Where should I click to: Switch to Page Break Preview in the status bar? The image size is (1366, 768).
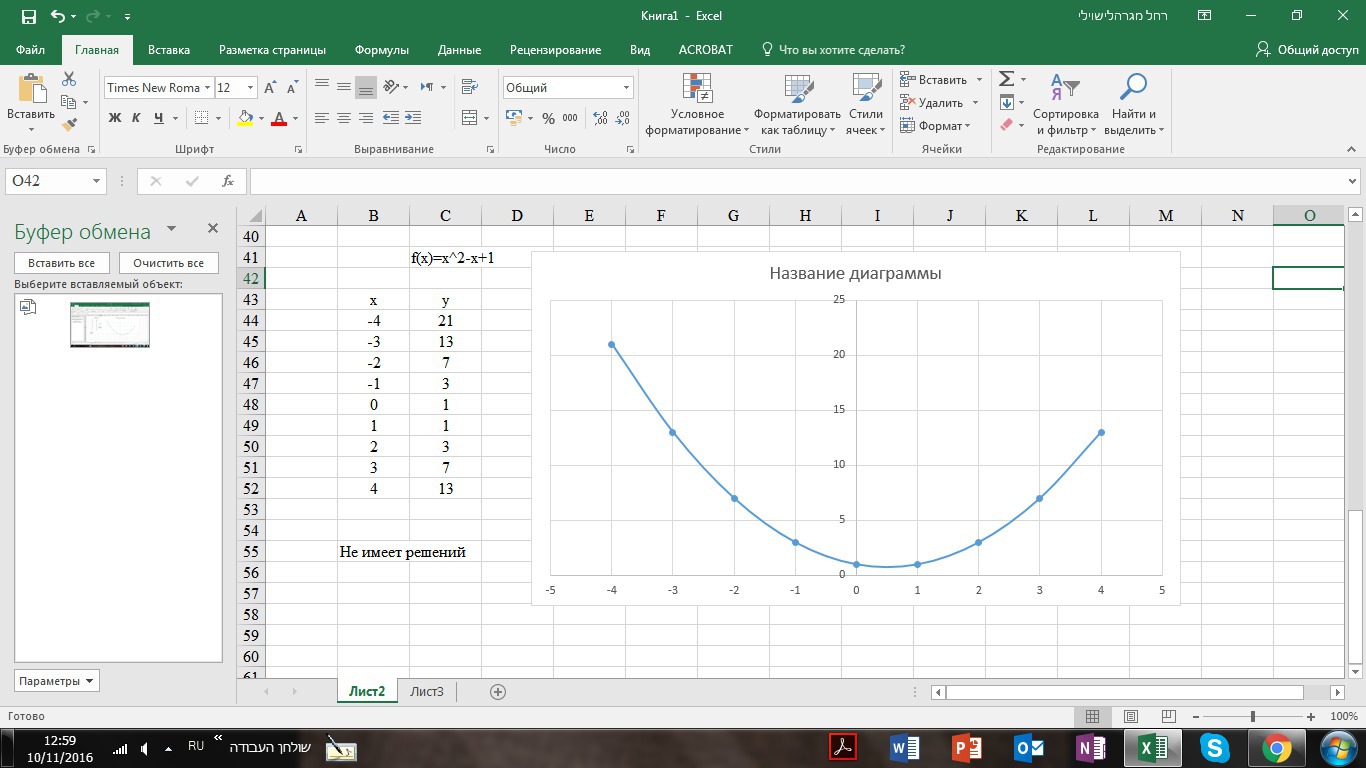tap(1169, 717)
